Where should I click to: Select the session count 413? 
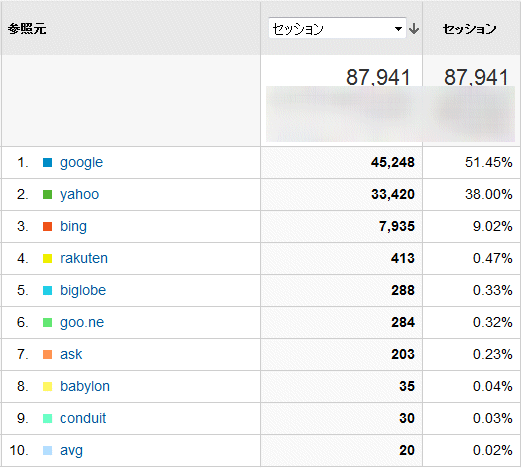pyautogui.click(x=403, y=258)
